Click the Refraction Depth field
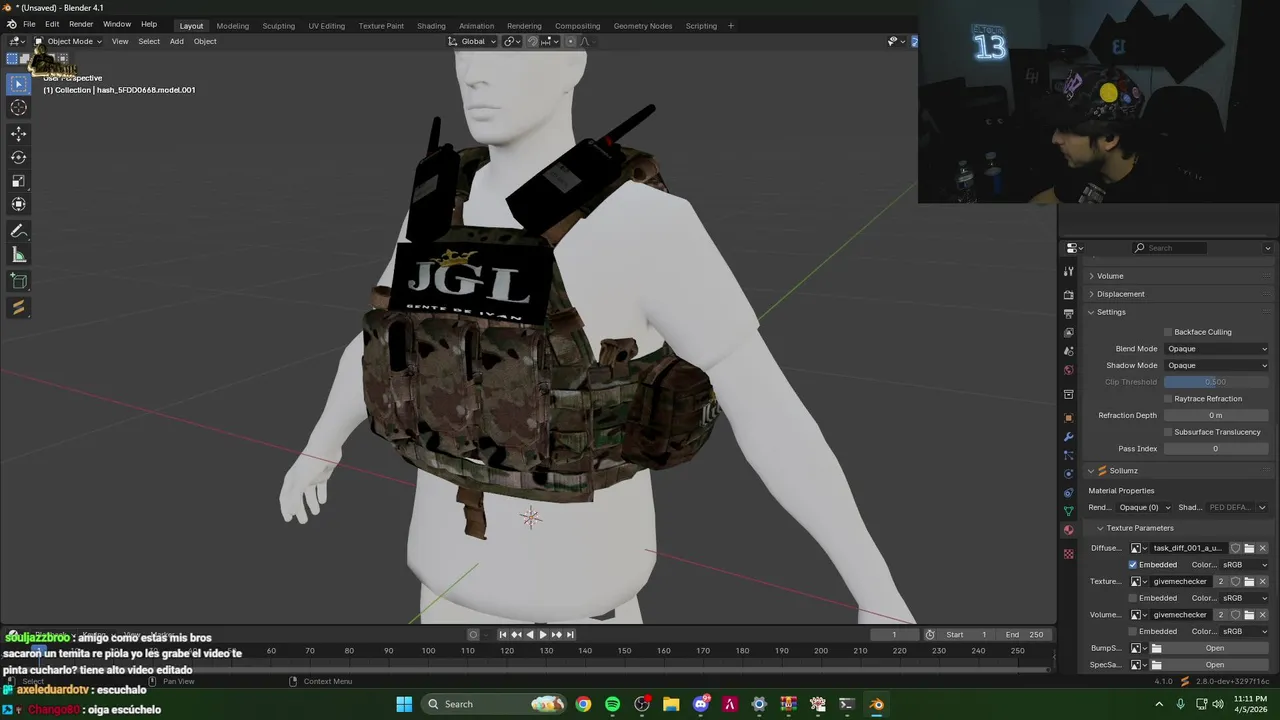 1216,415
